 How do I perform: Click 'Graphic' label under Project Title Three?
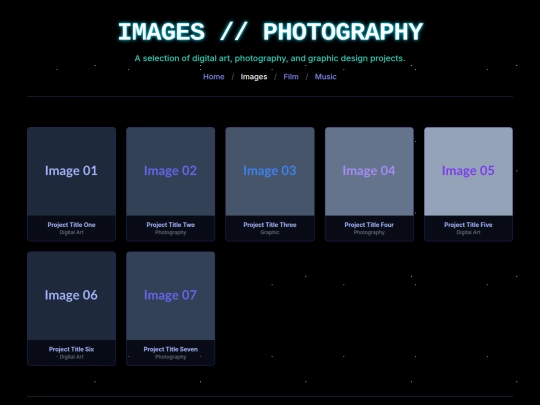(270, 232)
